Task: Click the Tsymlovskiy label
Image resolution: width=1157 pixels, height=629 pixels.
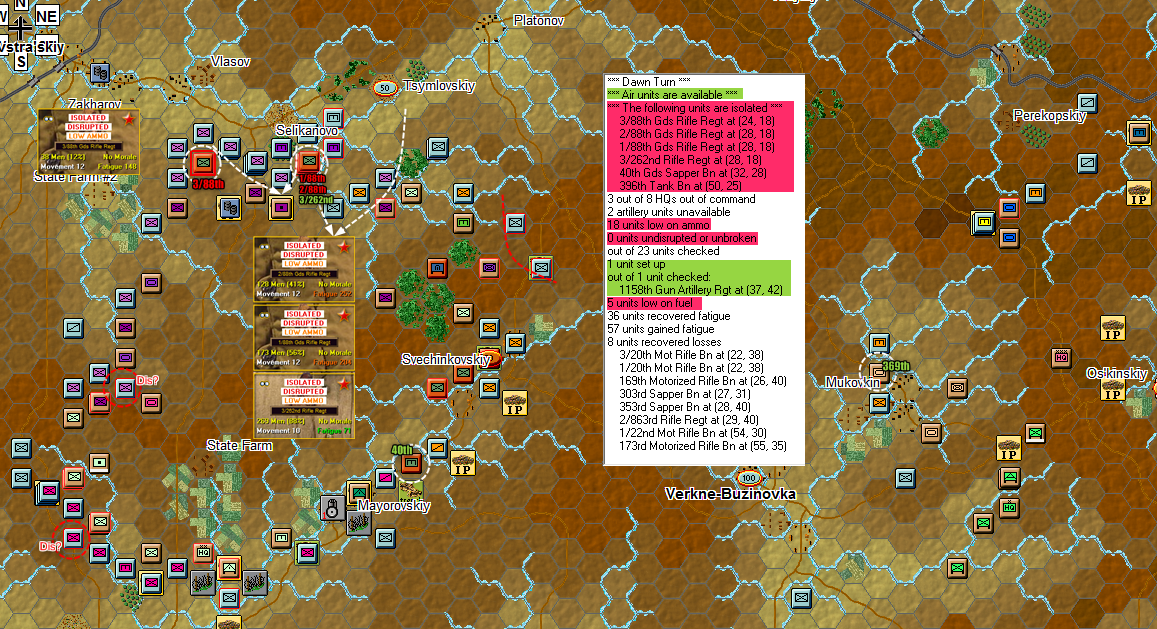Action: click(438, 86)
